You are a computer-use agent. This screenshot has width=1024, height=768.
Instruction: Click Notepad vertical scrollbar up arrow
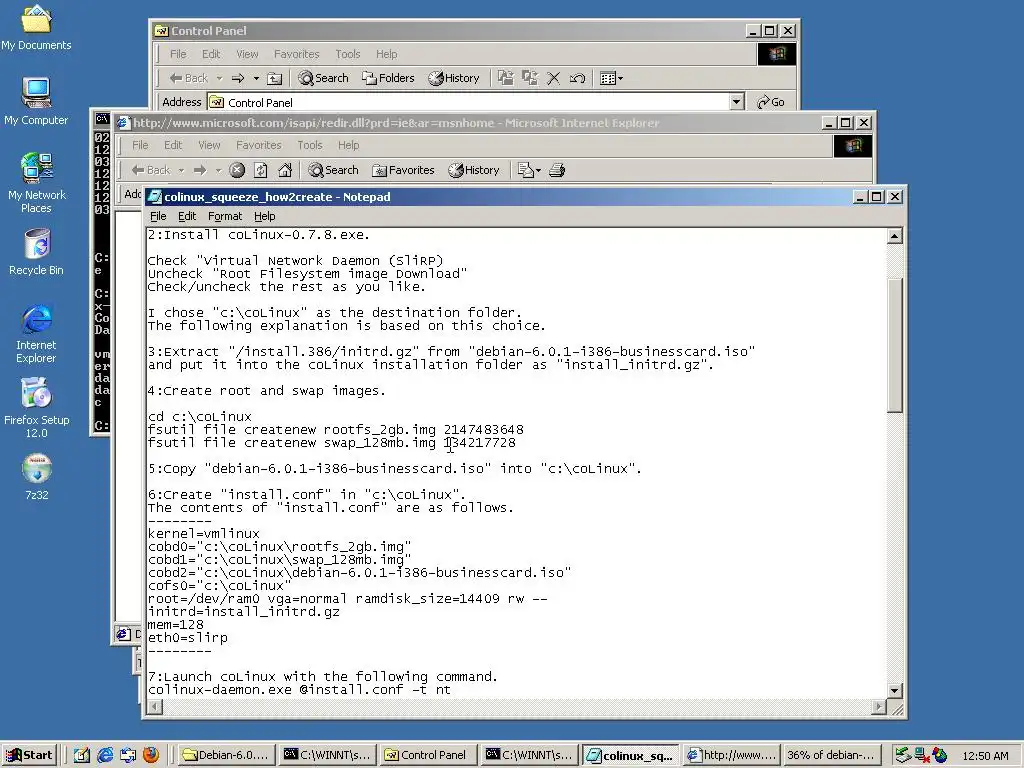[x=895, y=236]
